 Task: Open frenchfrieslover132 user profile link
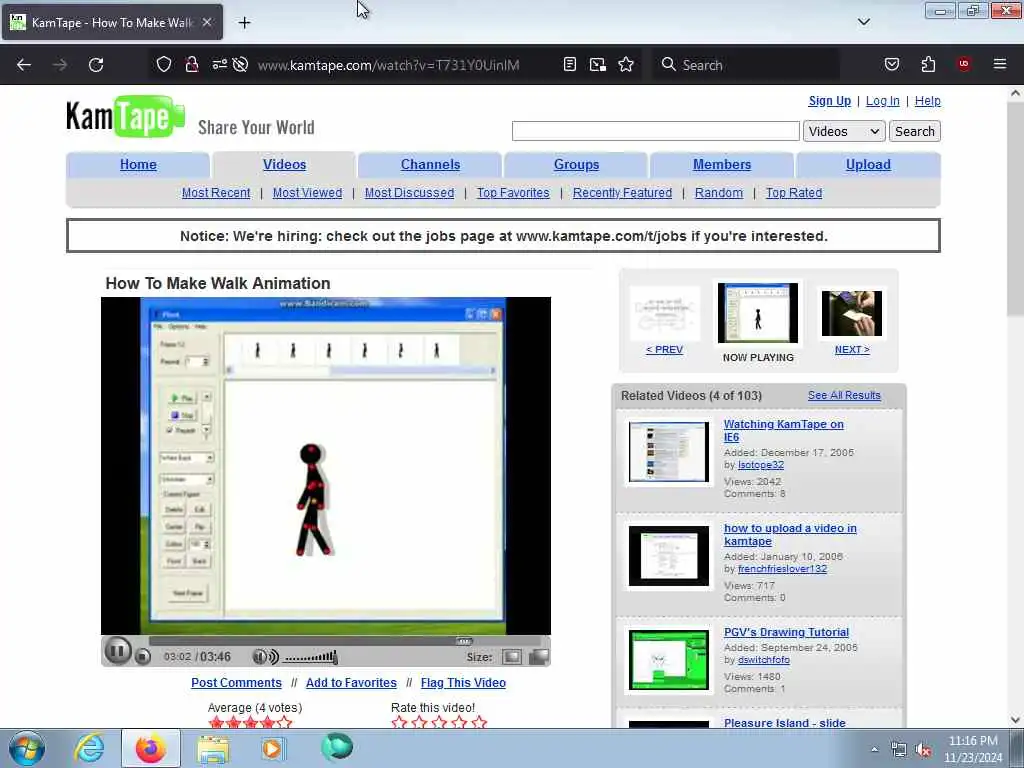click(782, 569)
